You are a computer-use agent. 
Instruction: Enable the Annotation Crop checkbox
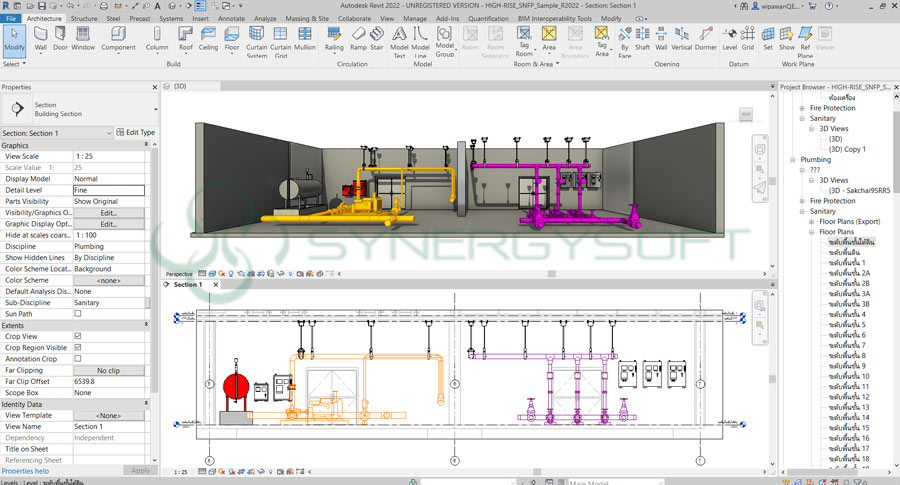pyautogui.click(x=78, y=358)
